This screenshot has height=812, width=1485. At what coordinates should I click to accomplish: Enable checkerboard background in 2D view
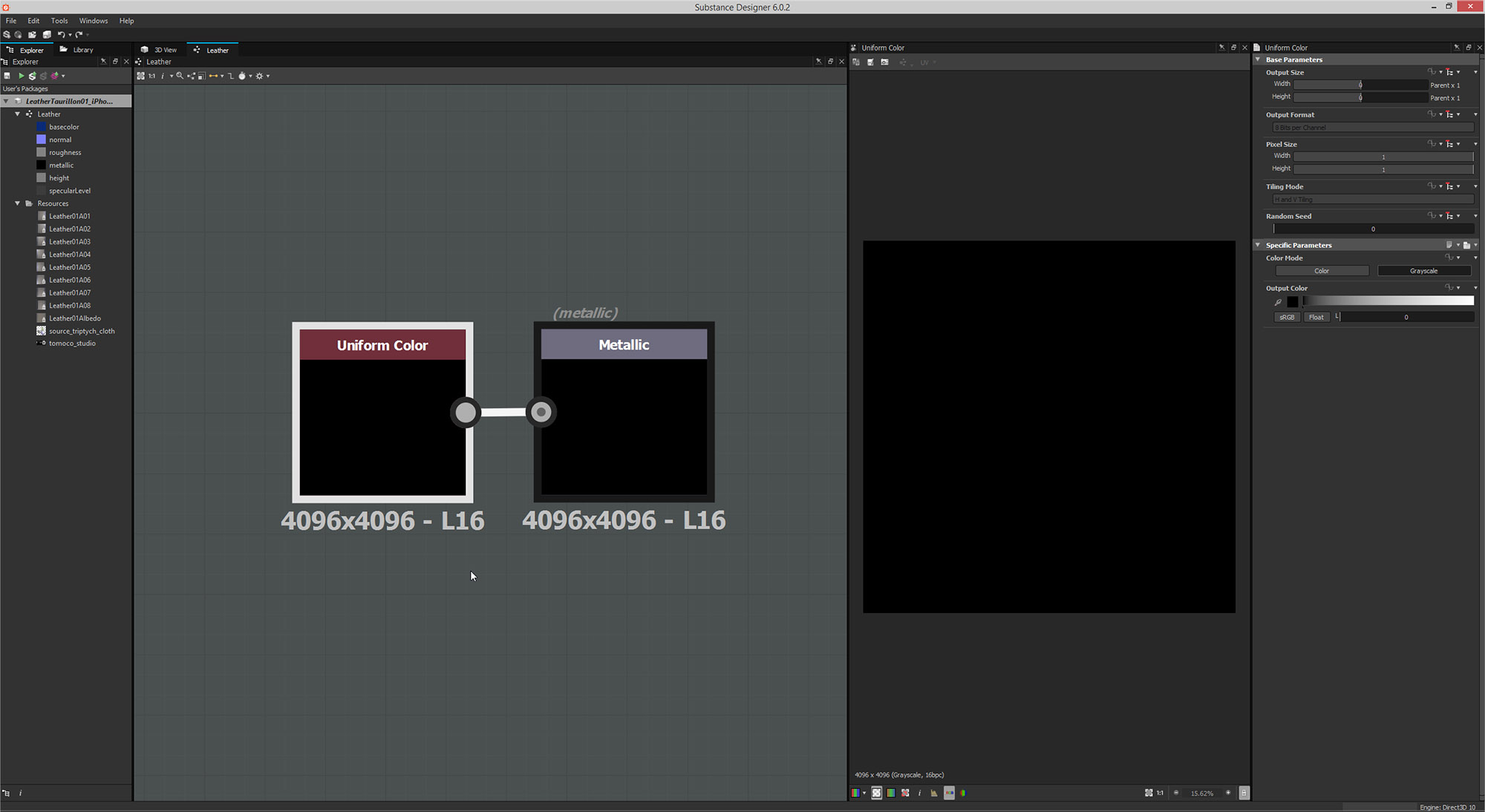(x=877, y=793)
